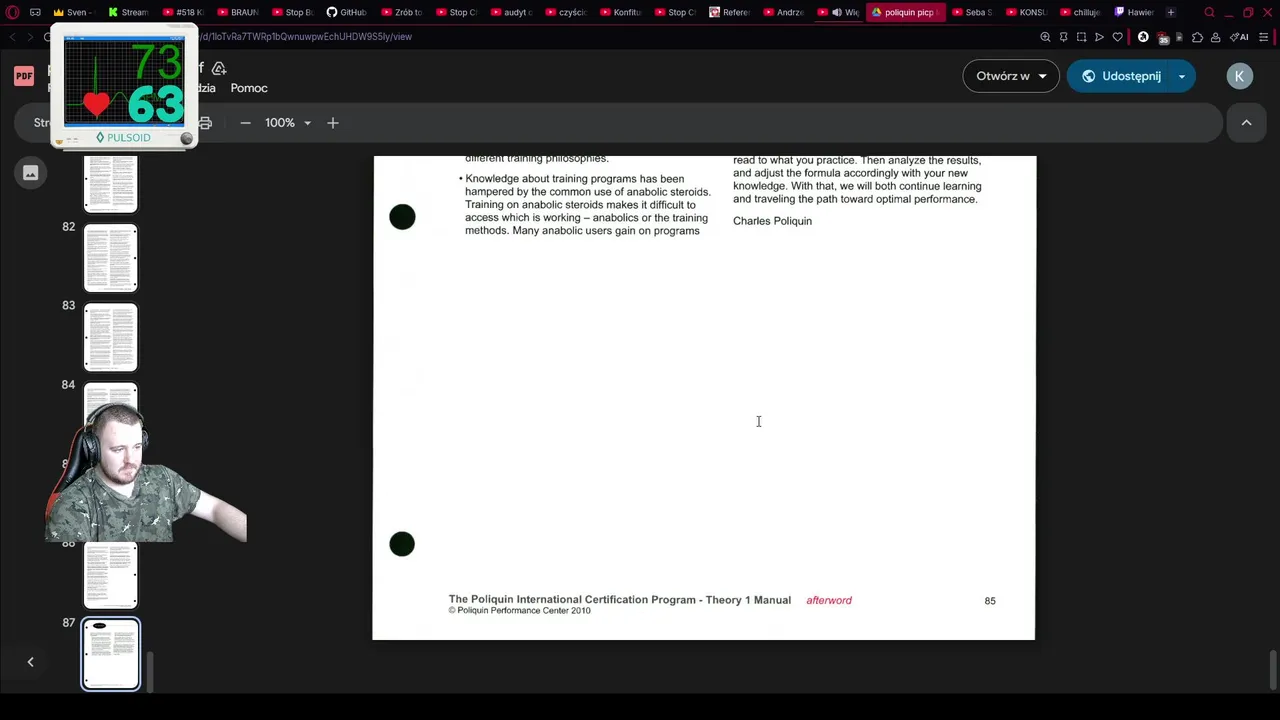Click the red "afterword" footer text
This screenshot has height=720, width=1280.
[x=829, y=600]
